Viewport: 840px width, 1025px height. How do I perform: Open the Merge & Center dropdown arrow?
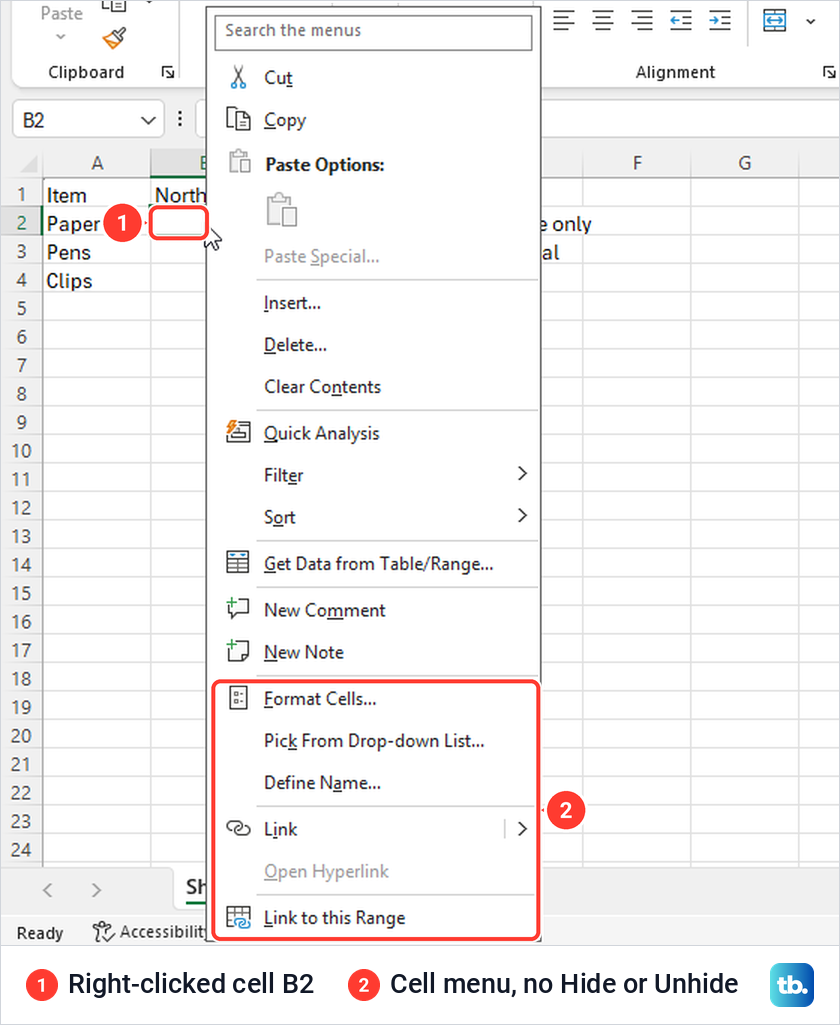pyautogui.click(x=811, y=22)
